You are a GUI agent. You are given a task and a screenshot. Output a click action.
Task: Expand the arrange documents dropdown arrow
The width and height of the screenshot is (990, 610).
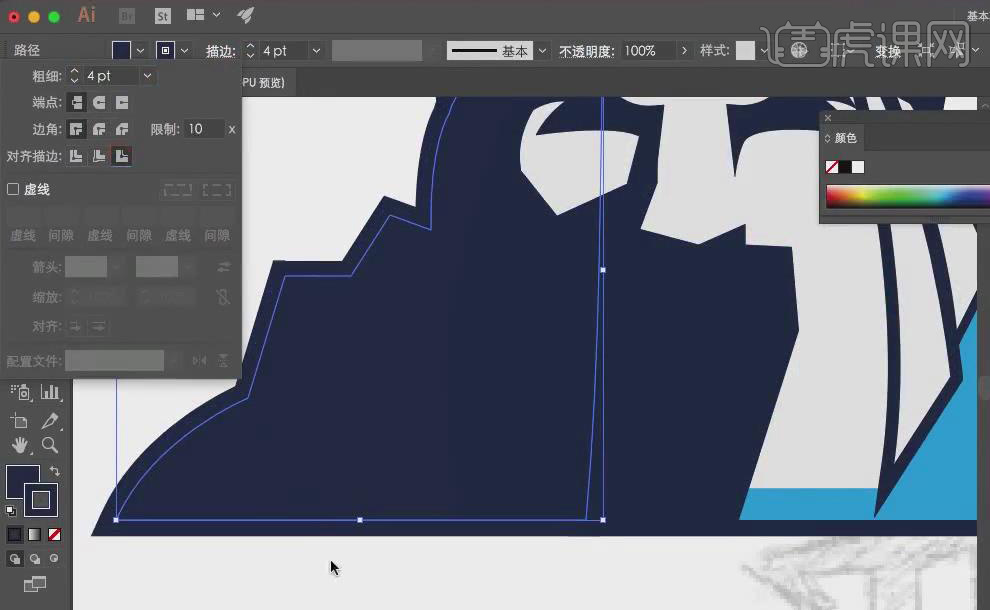217,15
